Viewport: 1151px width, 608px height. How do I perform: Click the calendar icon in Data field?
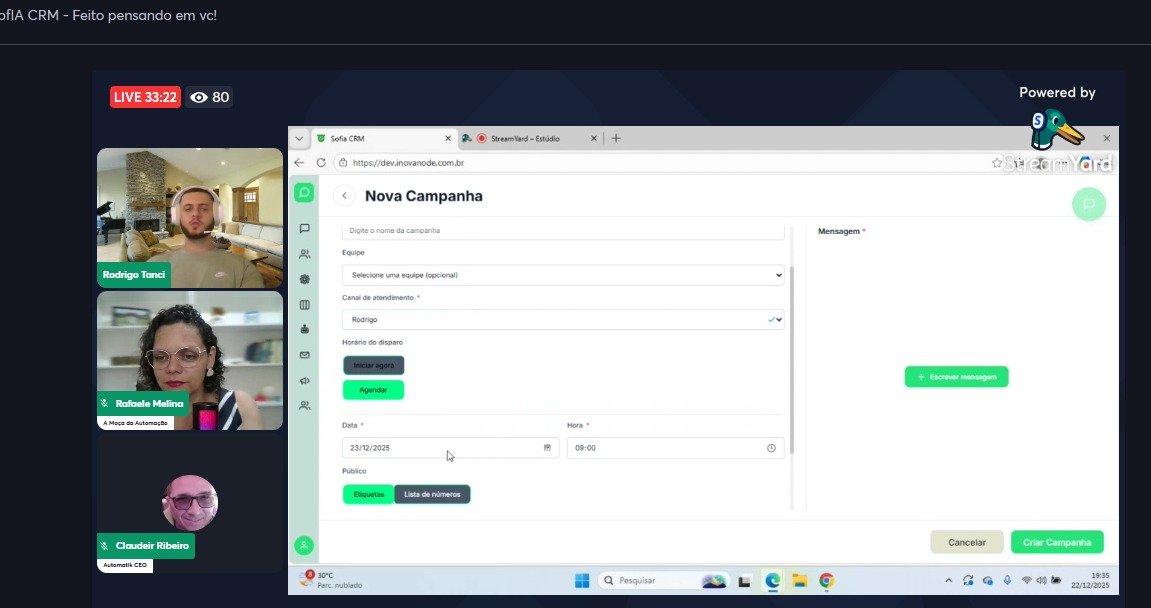(x=547, y=448)
